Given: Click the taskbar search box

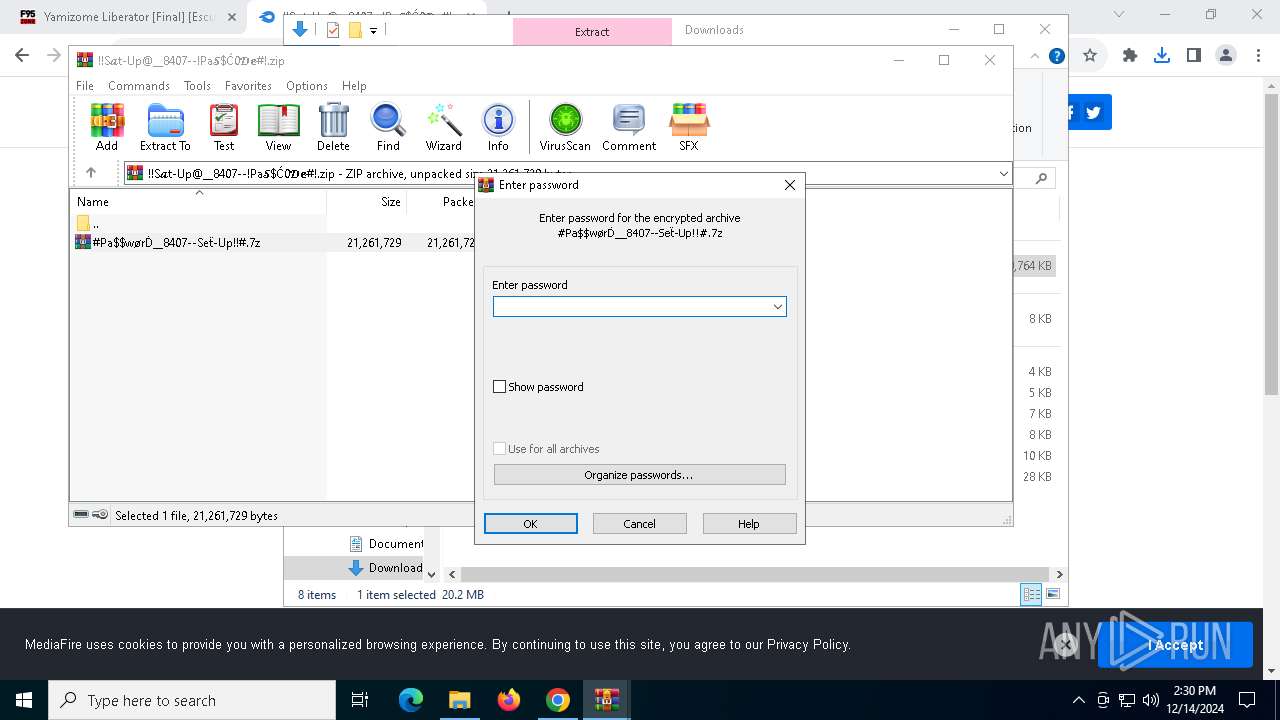Looking at the screenshot, I should click(192, 700).
